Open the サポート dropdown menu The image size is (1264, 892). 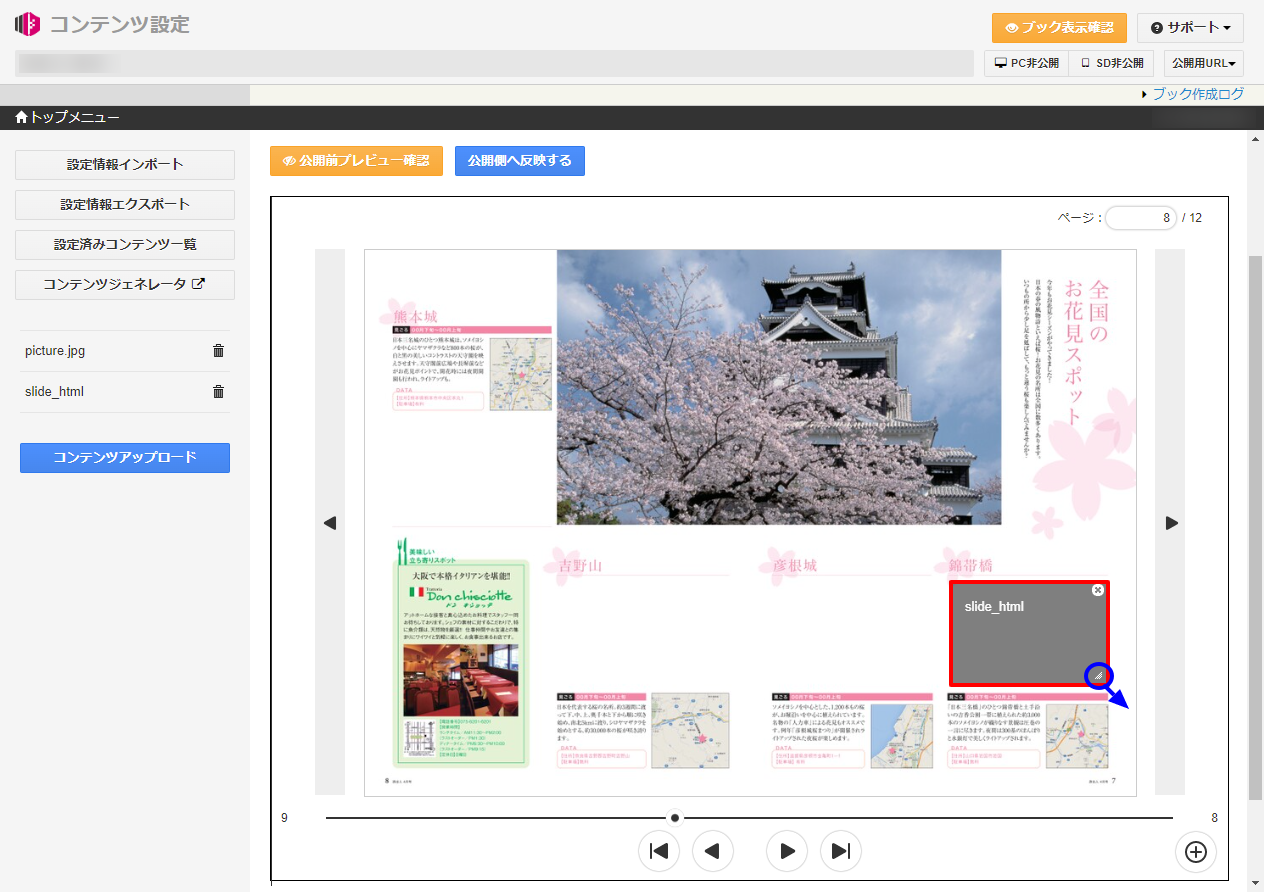click(1189, 28)
